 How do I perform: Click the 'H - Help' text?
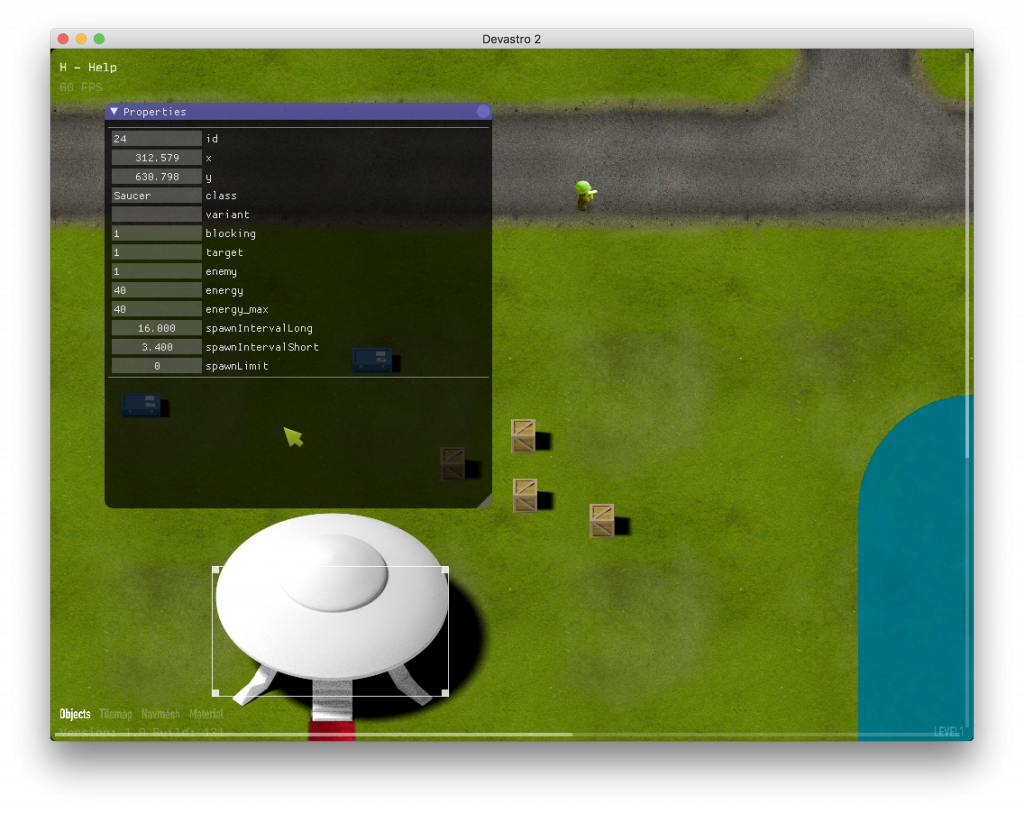[88, 67]
